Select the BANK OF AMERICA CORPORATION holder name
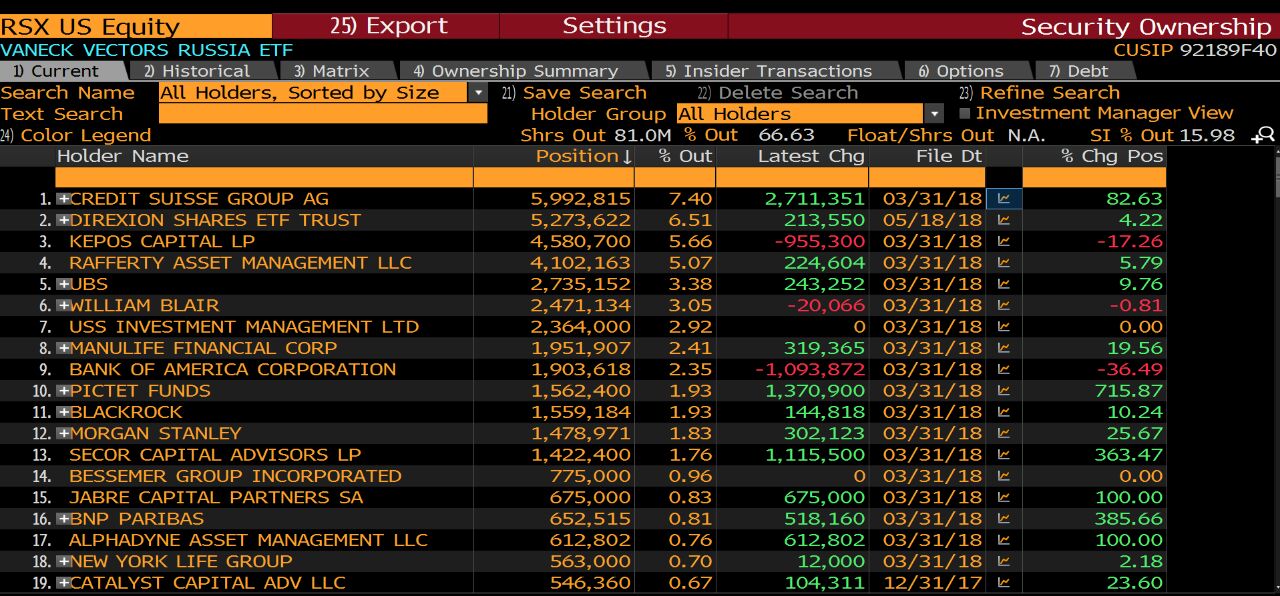The height and width of the screenshot is (596, 1280). click(x=232, y=369)
